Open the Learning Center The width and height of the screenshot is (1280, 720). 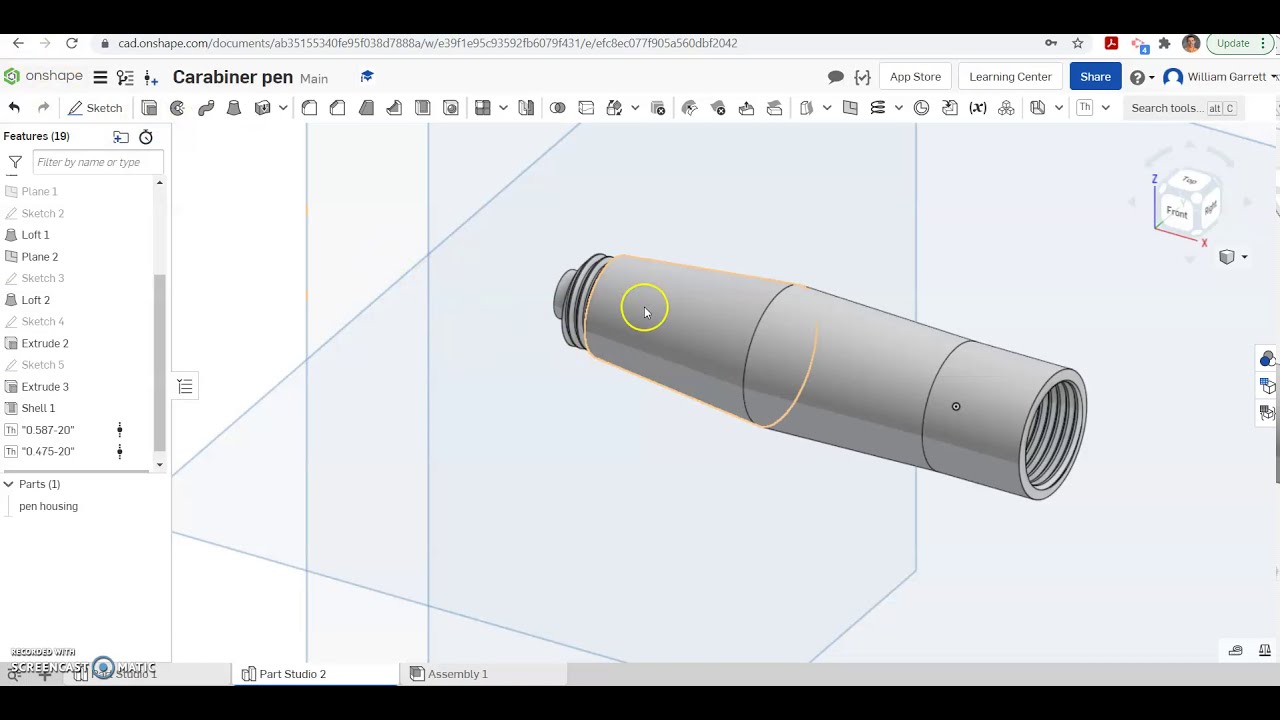(x=1010, y=77)
